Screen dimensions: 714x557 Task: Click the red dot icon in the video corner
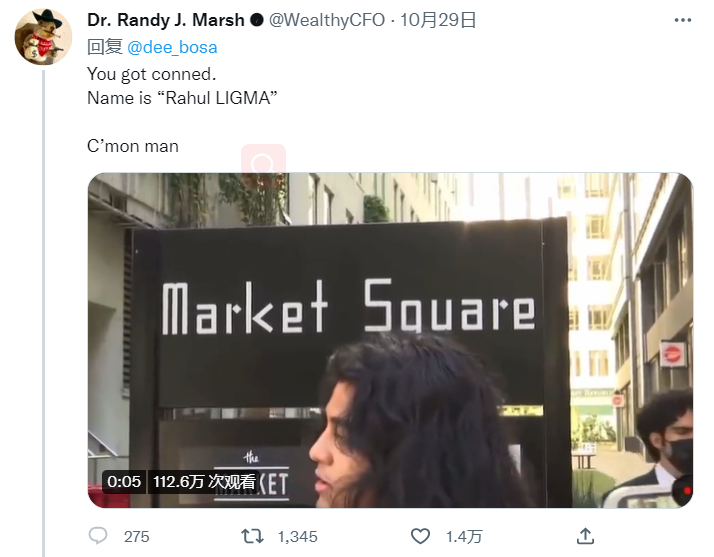[x=685, y=491]
